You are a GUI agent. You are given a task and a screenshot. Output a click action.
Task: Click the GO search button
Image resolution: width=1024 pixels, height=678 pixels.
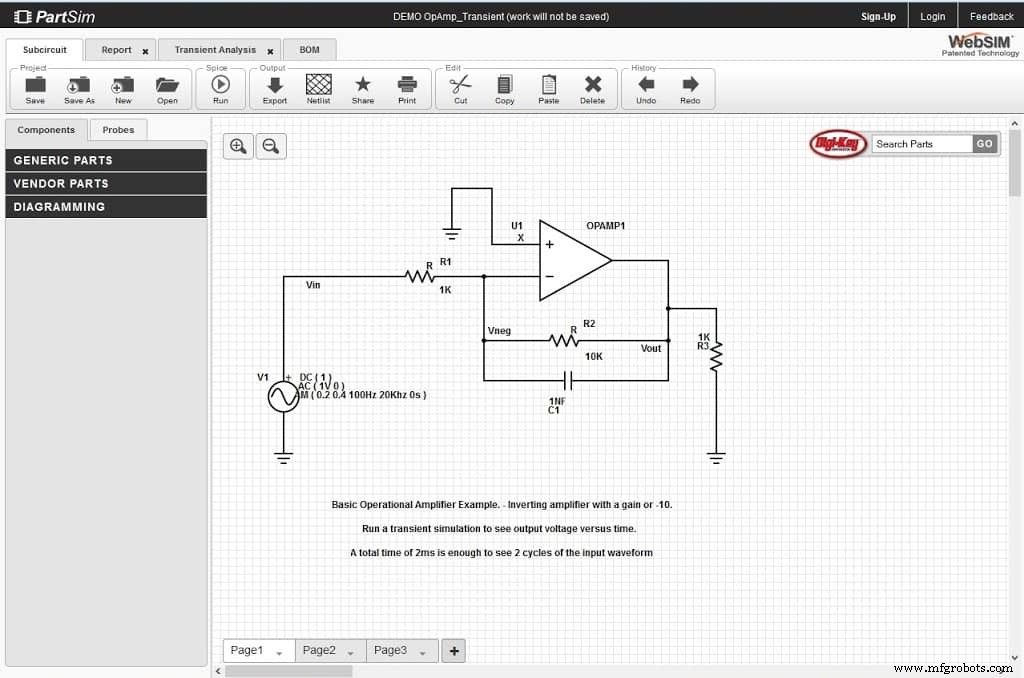click(984, 143)
